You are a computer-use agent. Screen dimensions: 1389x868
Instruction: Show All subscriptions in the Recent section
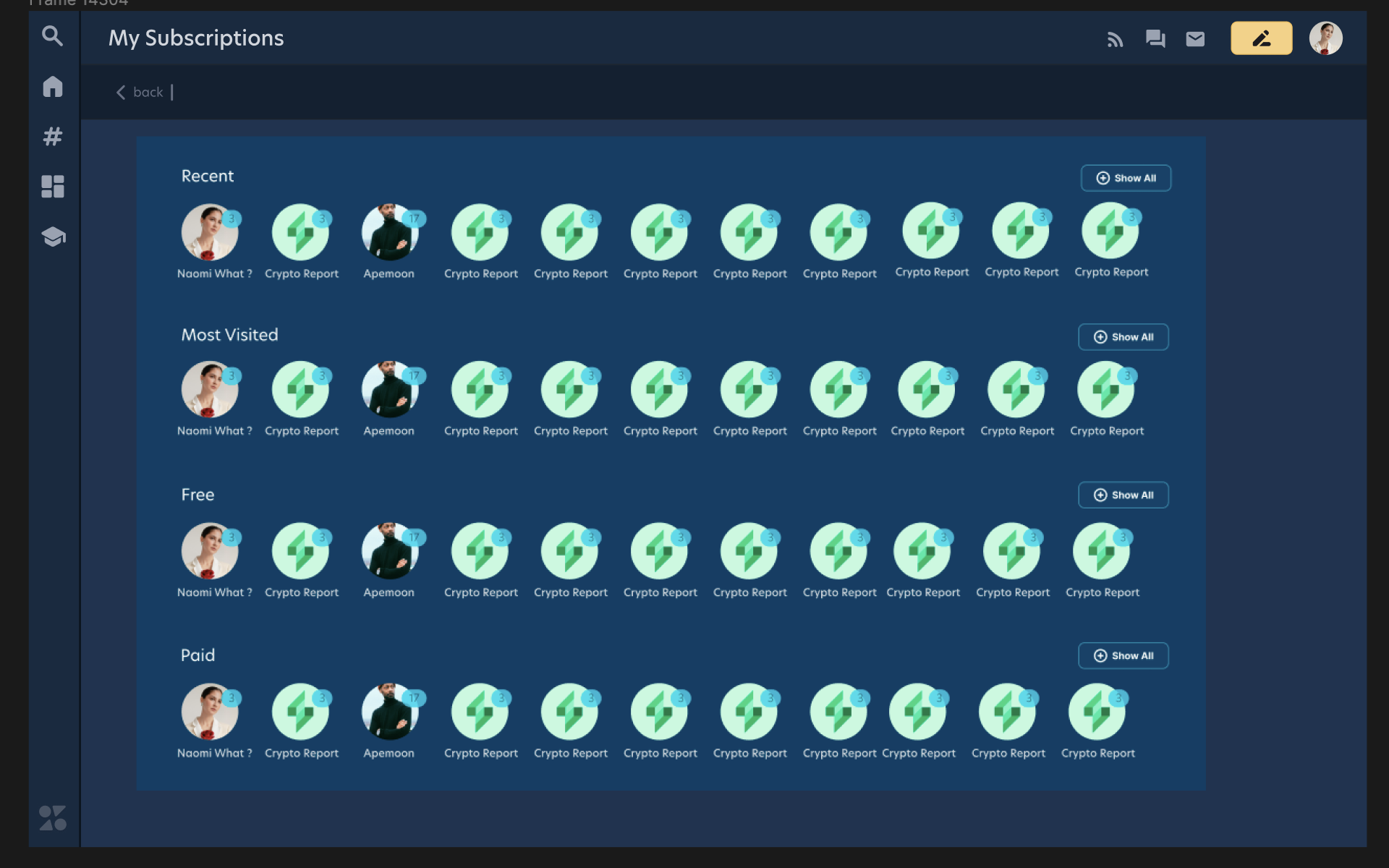pos(1126,178)
